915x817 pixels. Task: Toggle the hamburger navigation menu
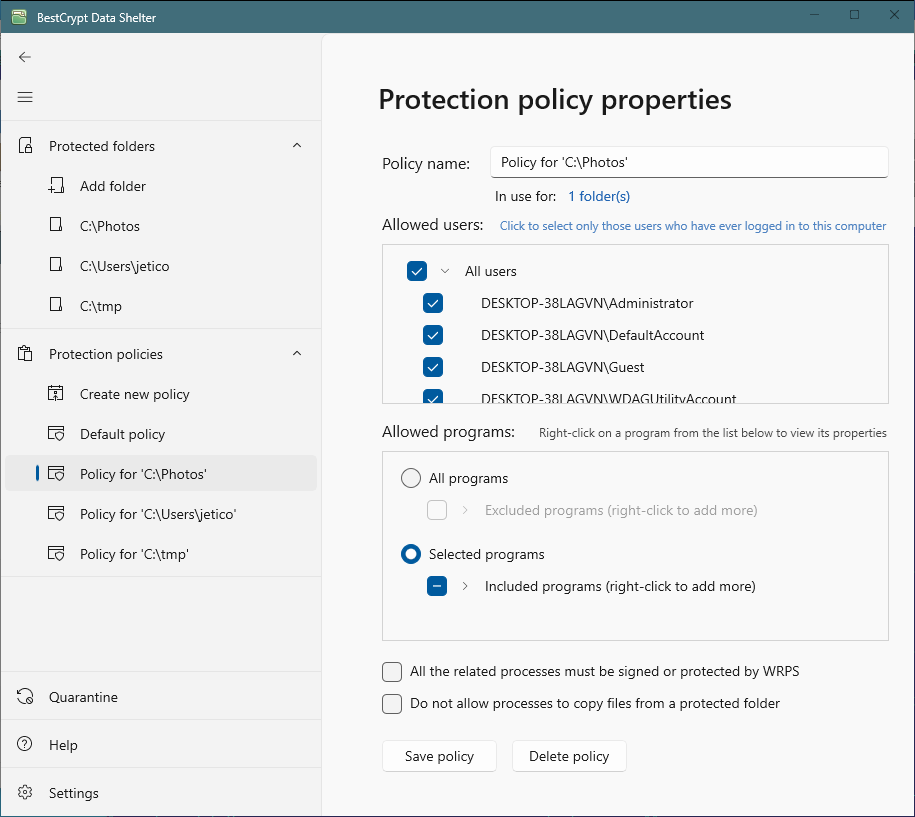[25, 97]
